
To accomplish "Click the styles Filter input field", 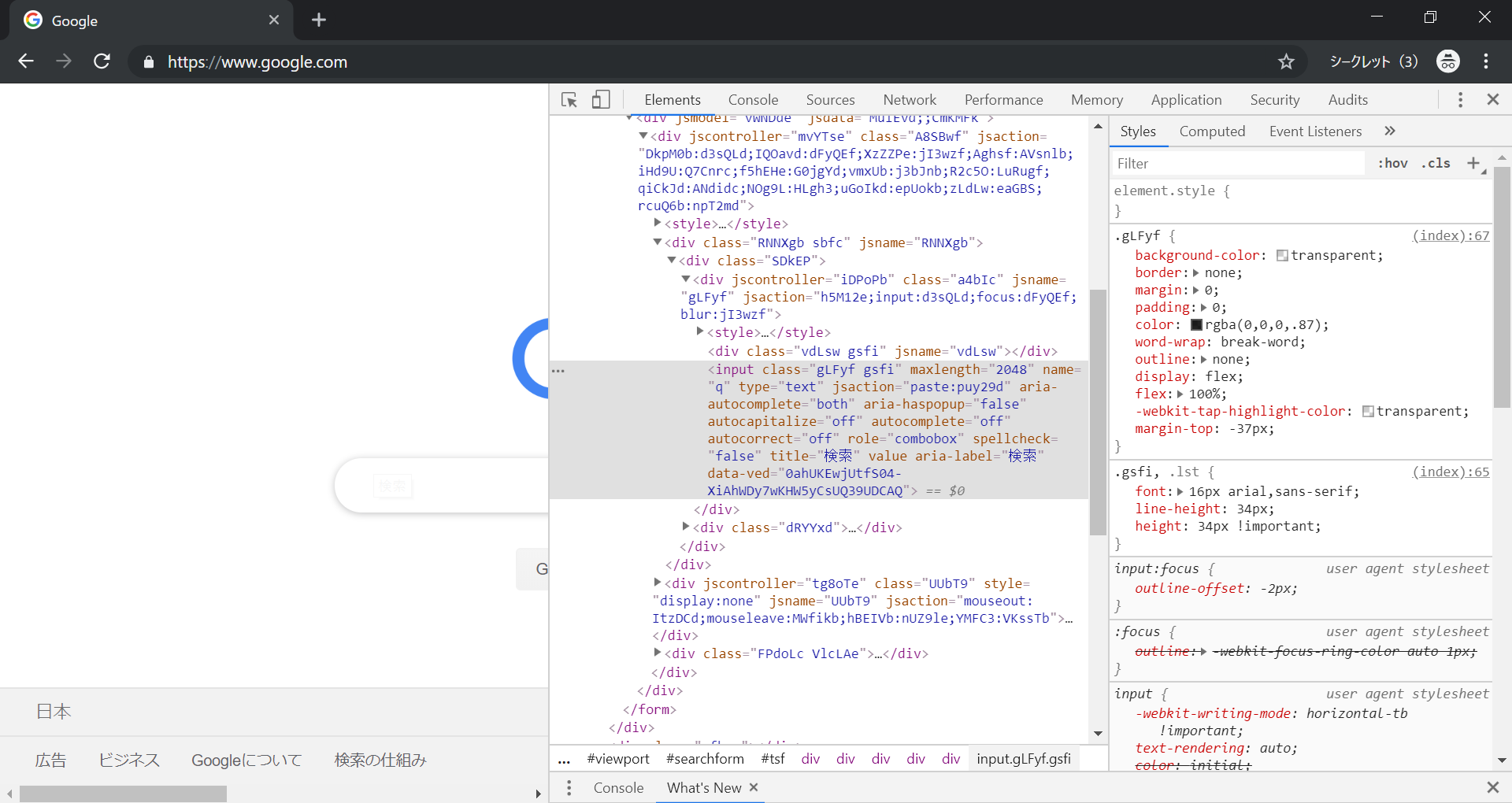I will (1236, 164).
